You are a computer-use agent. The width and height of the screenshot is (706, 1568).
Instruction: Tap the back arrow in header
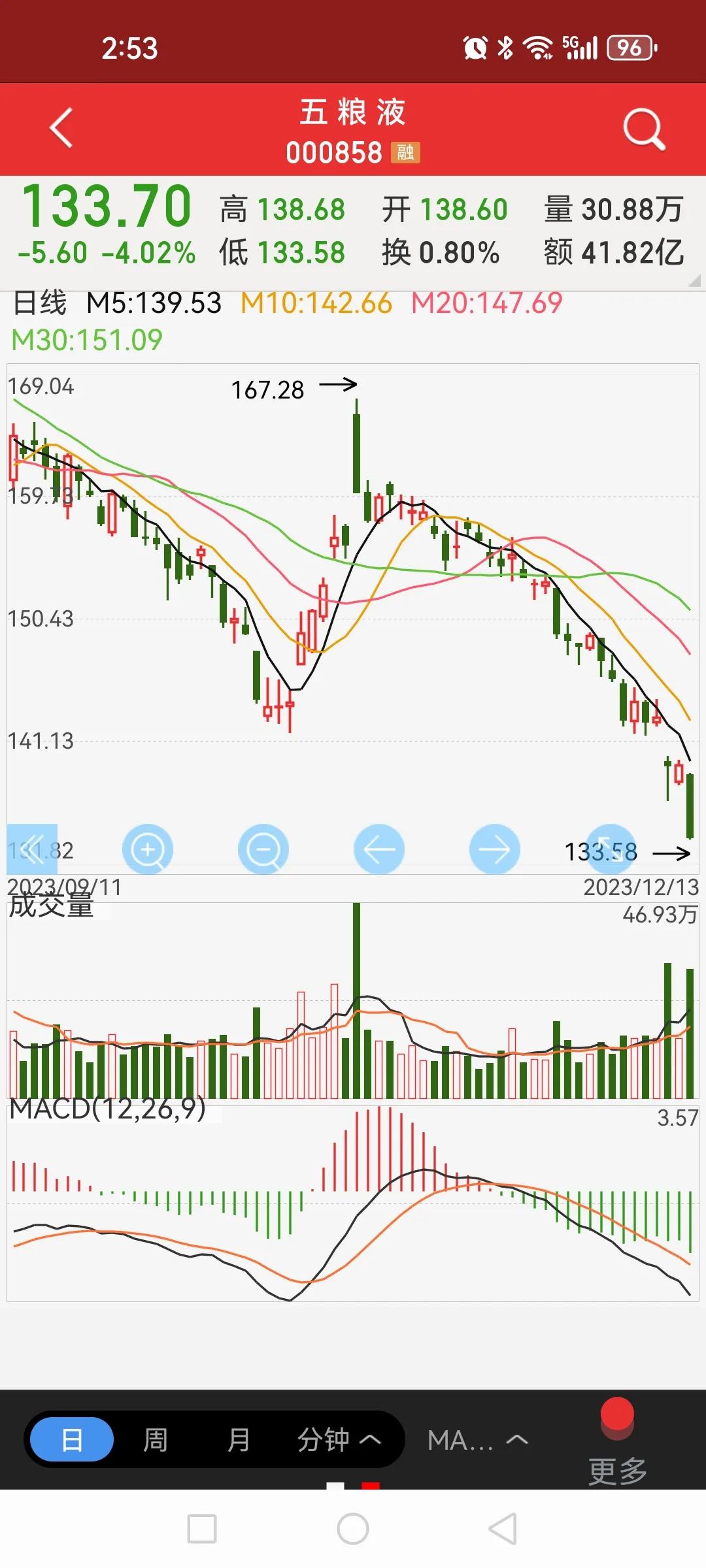click(61, 128)
